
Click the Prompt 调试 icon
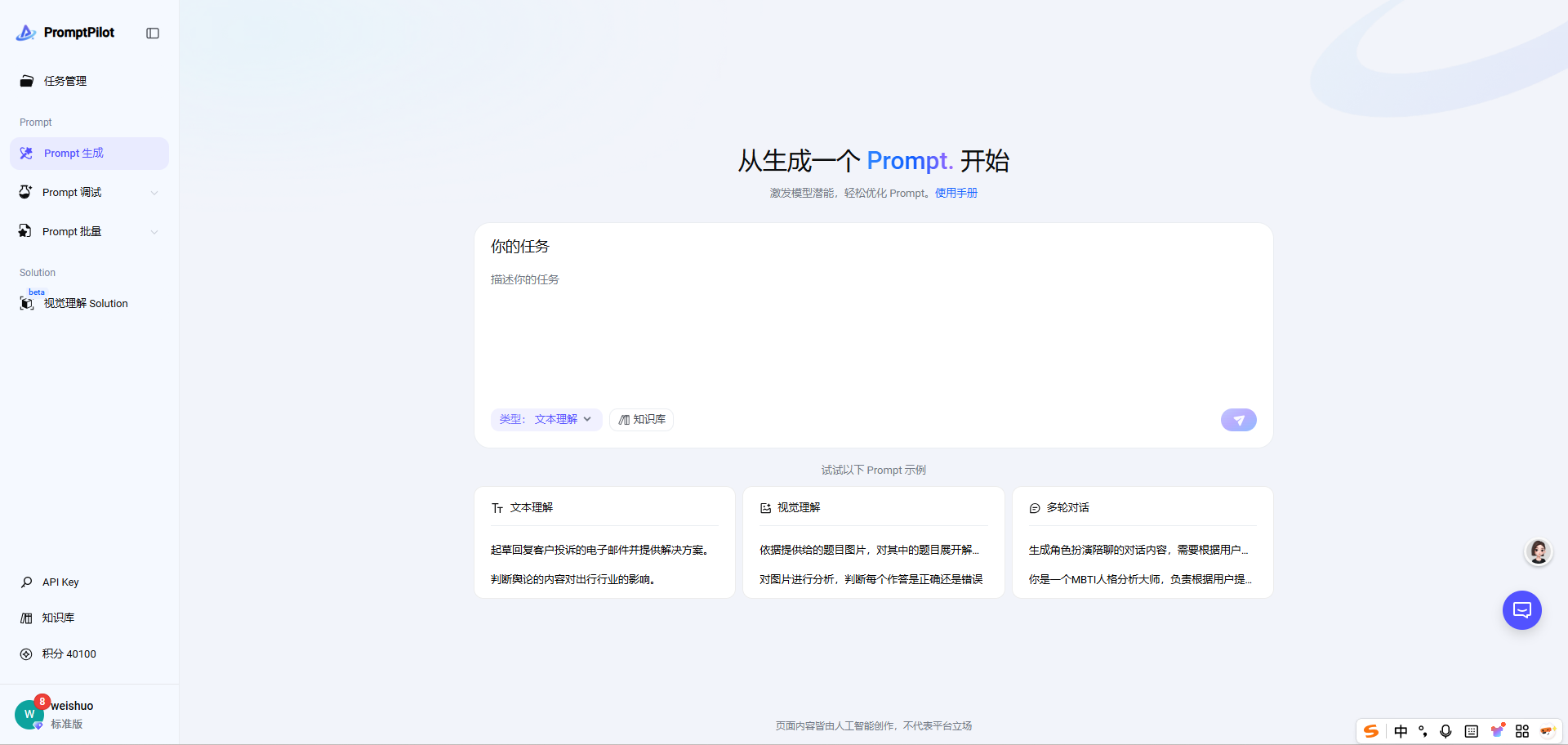click(x=25, y=192)
